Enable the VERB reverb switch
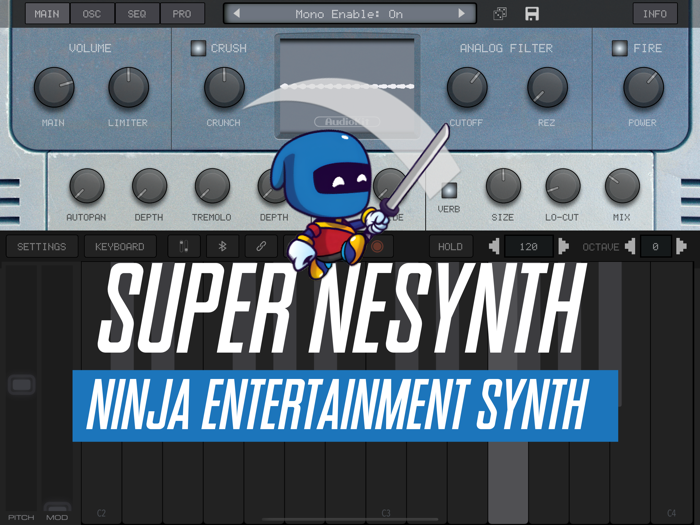 click(x=449, y=191)
